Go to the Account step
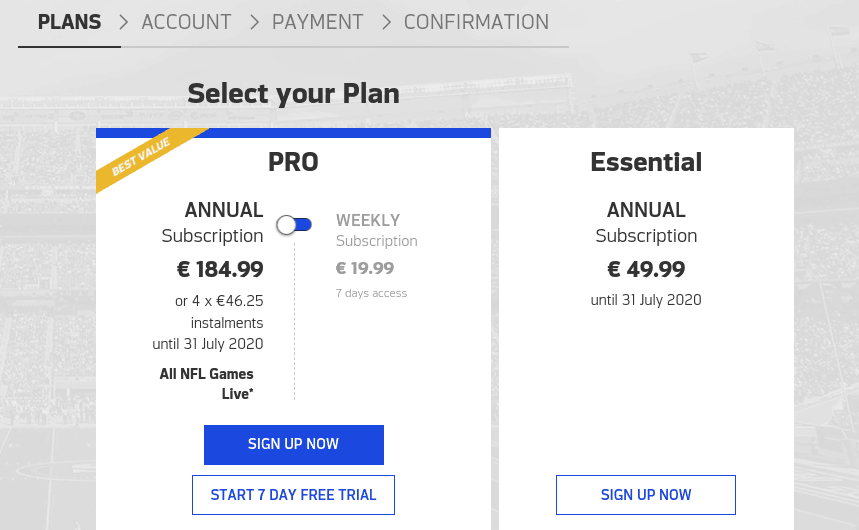 click(x=186, y=22)
